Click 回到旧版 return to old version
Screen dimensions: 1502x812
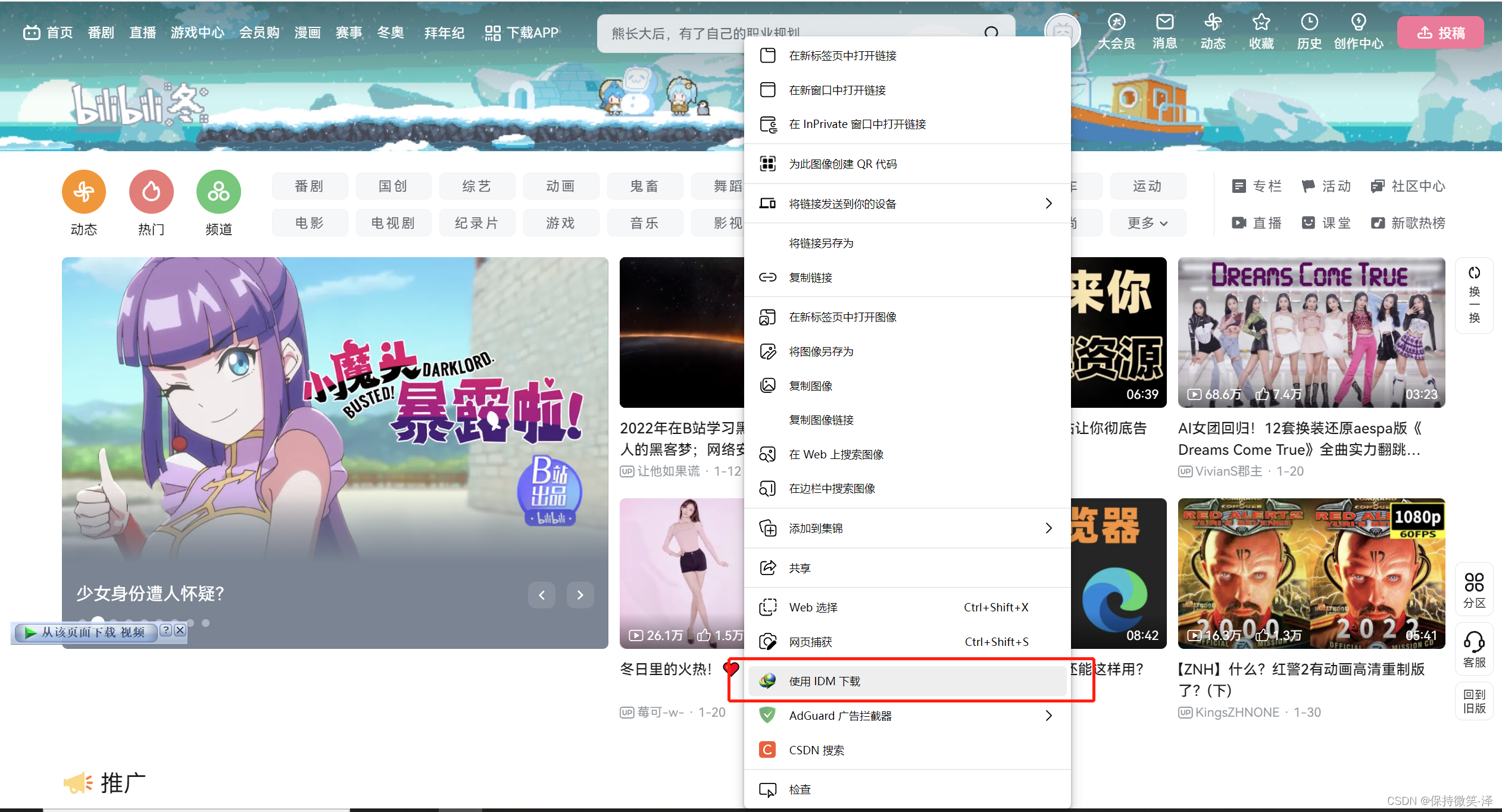point(1474,701)
